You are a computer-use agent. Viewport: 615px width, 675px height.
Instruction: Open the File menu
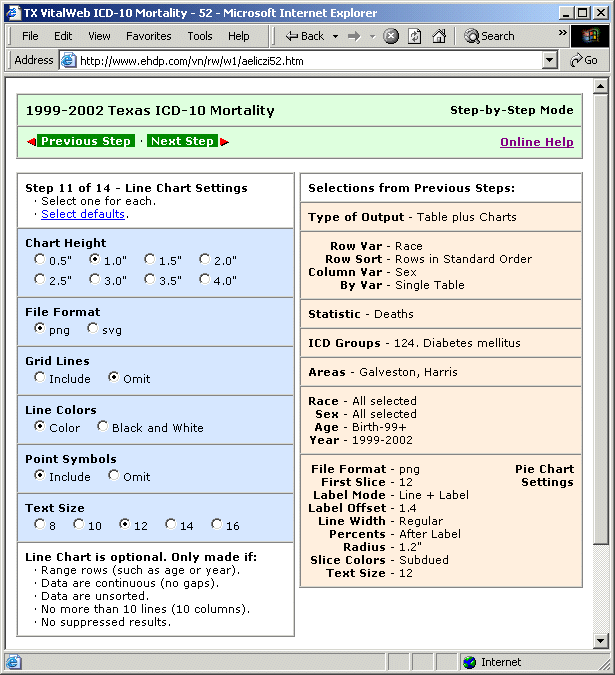point(30,36)
